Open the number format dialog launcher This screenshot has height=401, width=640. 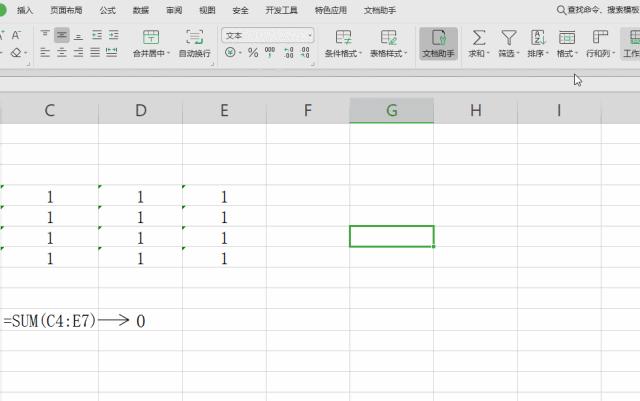[x=313, y=64]
